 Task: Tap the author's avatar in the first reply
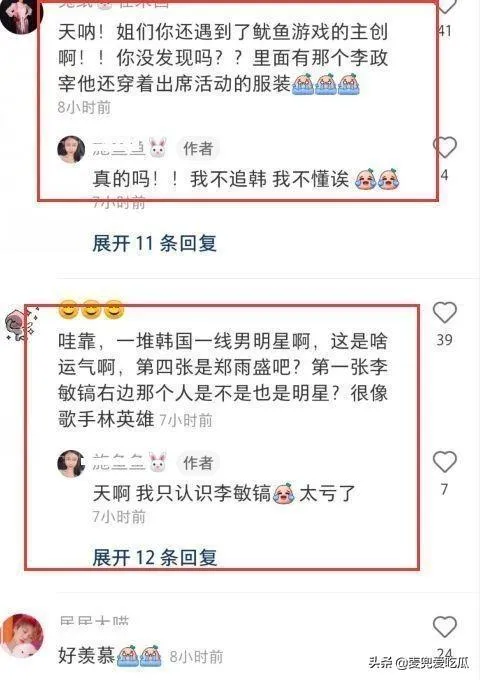click(71, 149)
